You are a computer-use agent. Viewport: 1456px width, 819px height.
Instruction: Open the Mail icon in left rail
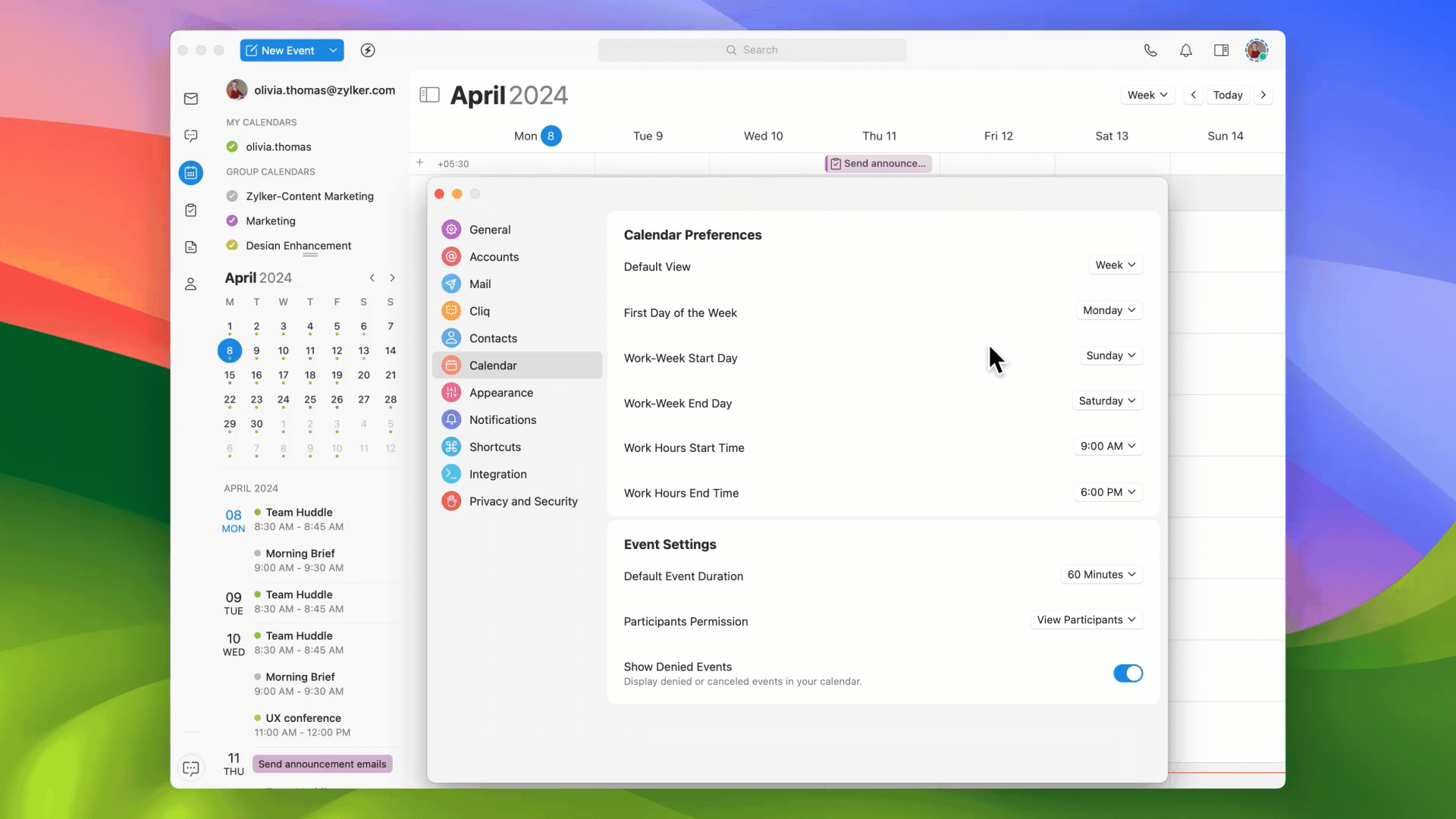tap(191, 99)
